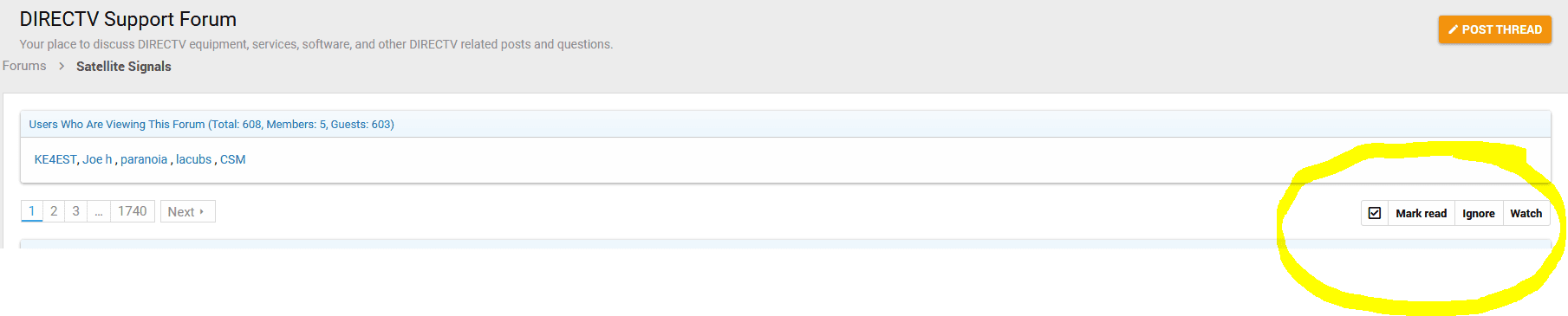Watch this forum

[1526, 213]
